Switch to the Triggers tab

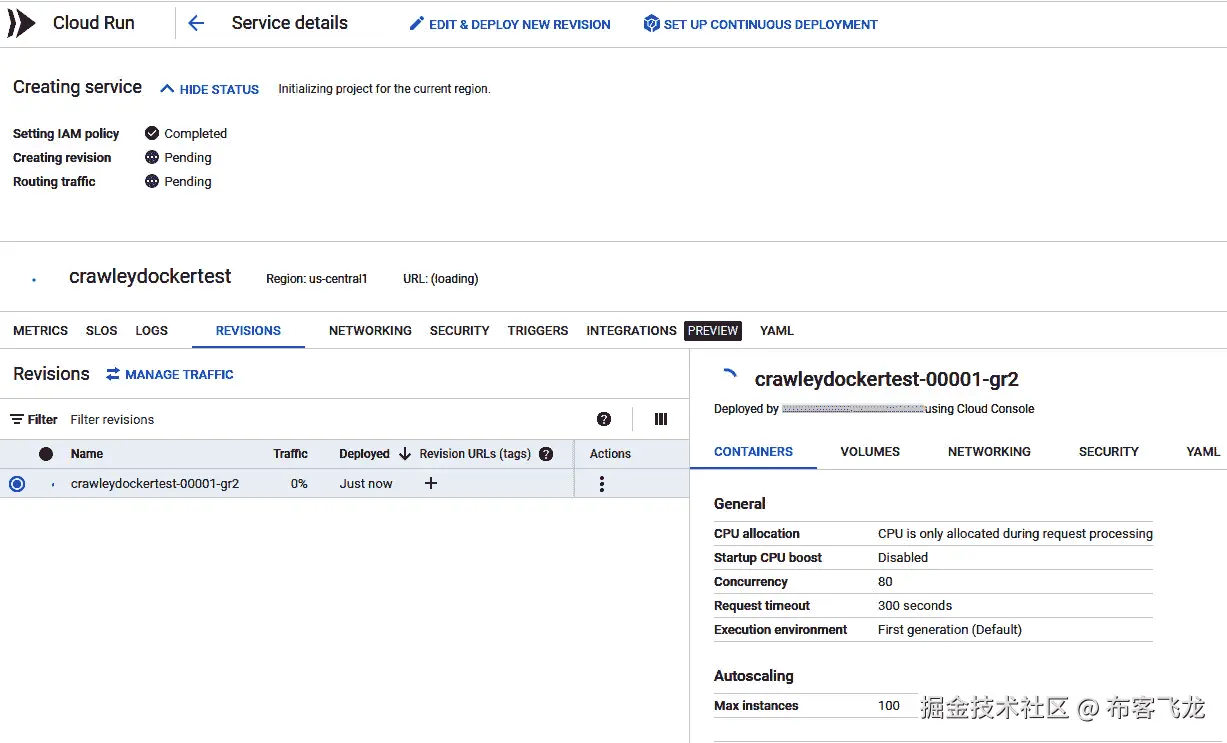point(538,330)
